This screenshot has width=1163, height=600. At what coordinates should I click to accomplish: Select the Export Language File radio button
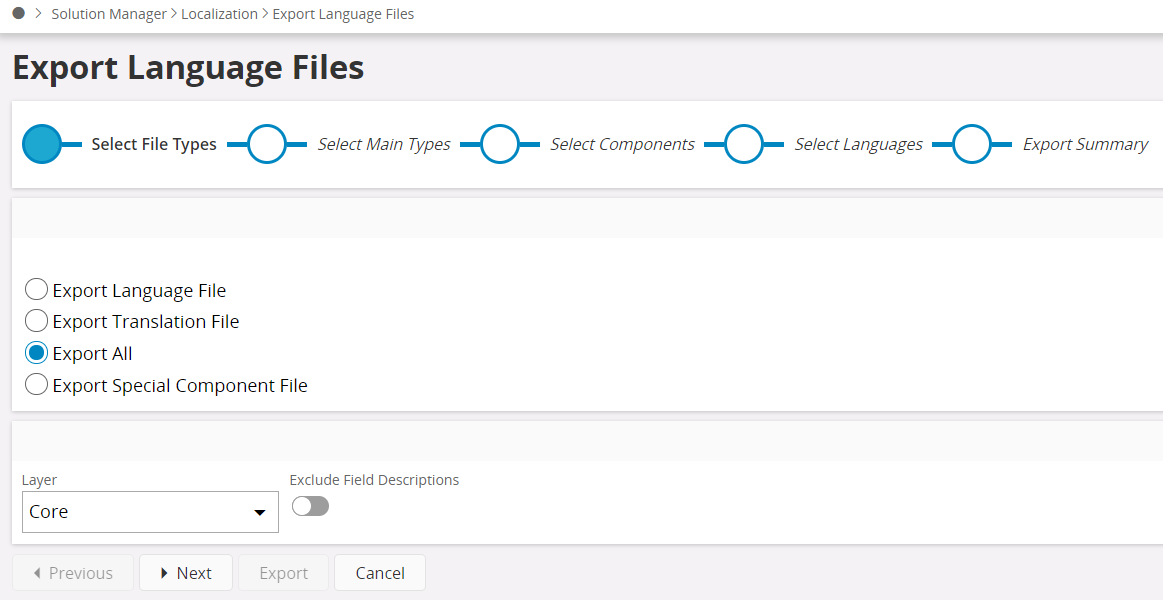(37, 290)
